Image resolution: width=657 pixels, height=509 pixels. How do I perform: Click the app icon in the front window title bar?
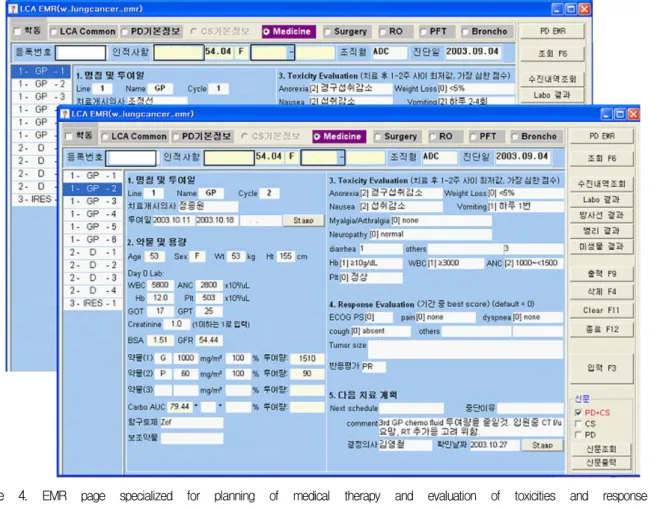(65, 114)
